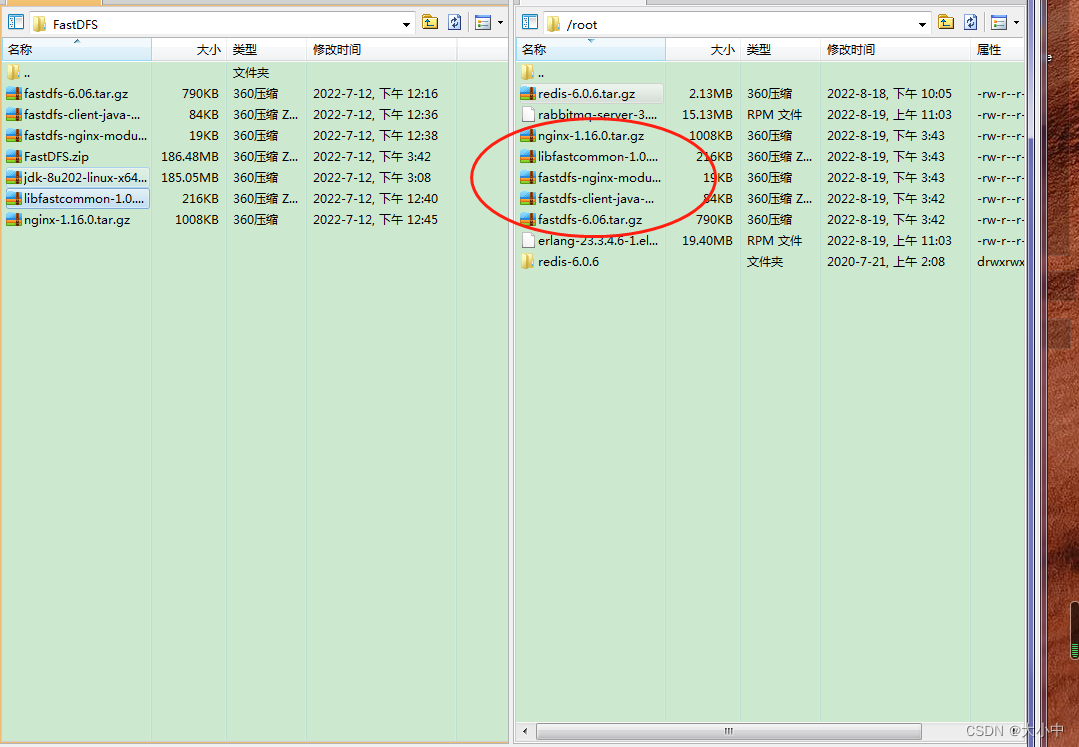Select fastdfs-client-java archive icon in left pane
Image resolution: width=1079 pixels, height=747 pixels.
click(x=14, y=115)
